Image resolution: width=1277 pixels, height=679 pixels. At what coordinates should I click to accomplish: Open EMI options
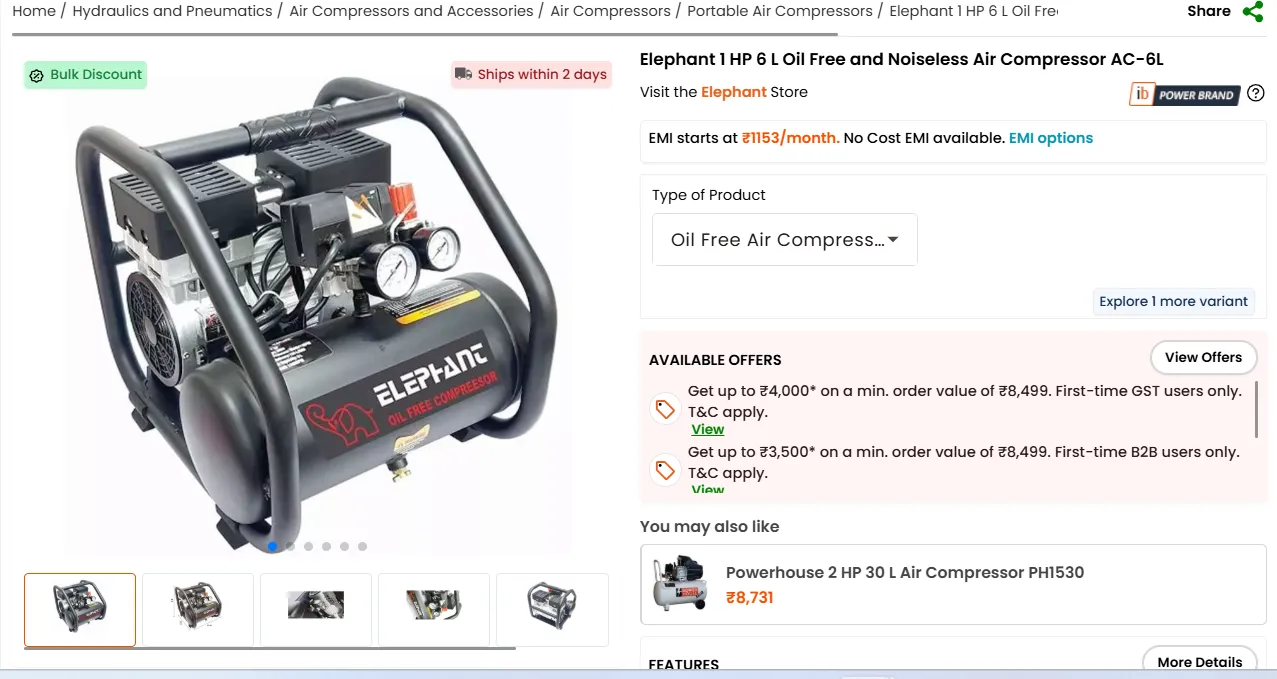click(x=1051, y=138)
